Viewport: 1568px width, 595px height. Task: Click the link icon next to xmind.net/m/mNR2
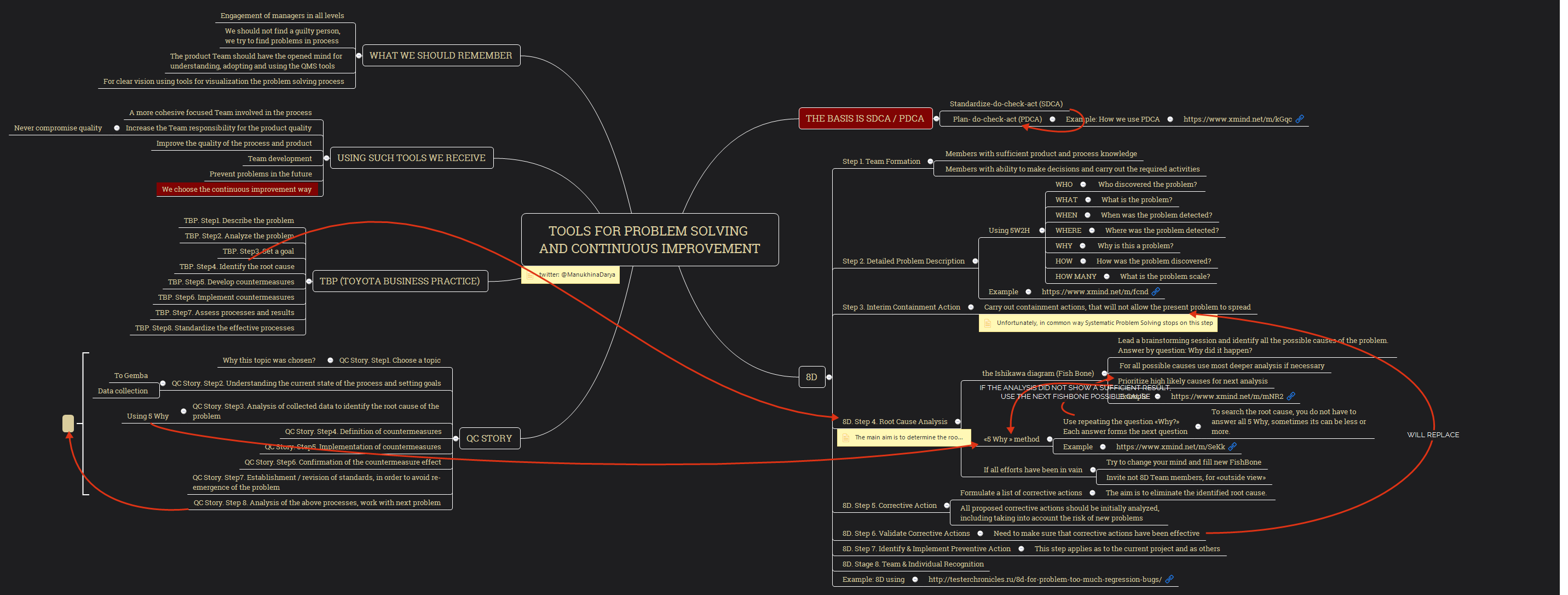tap(1292, 396)
